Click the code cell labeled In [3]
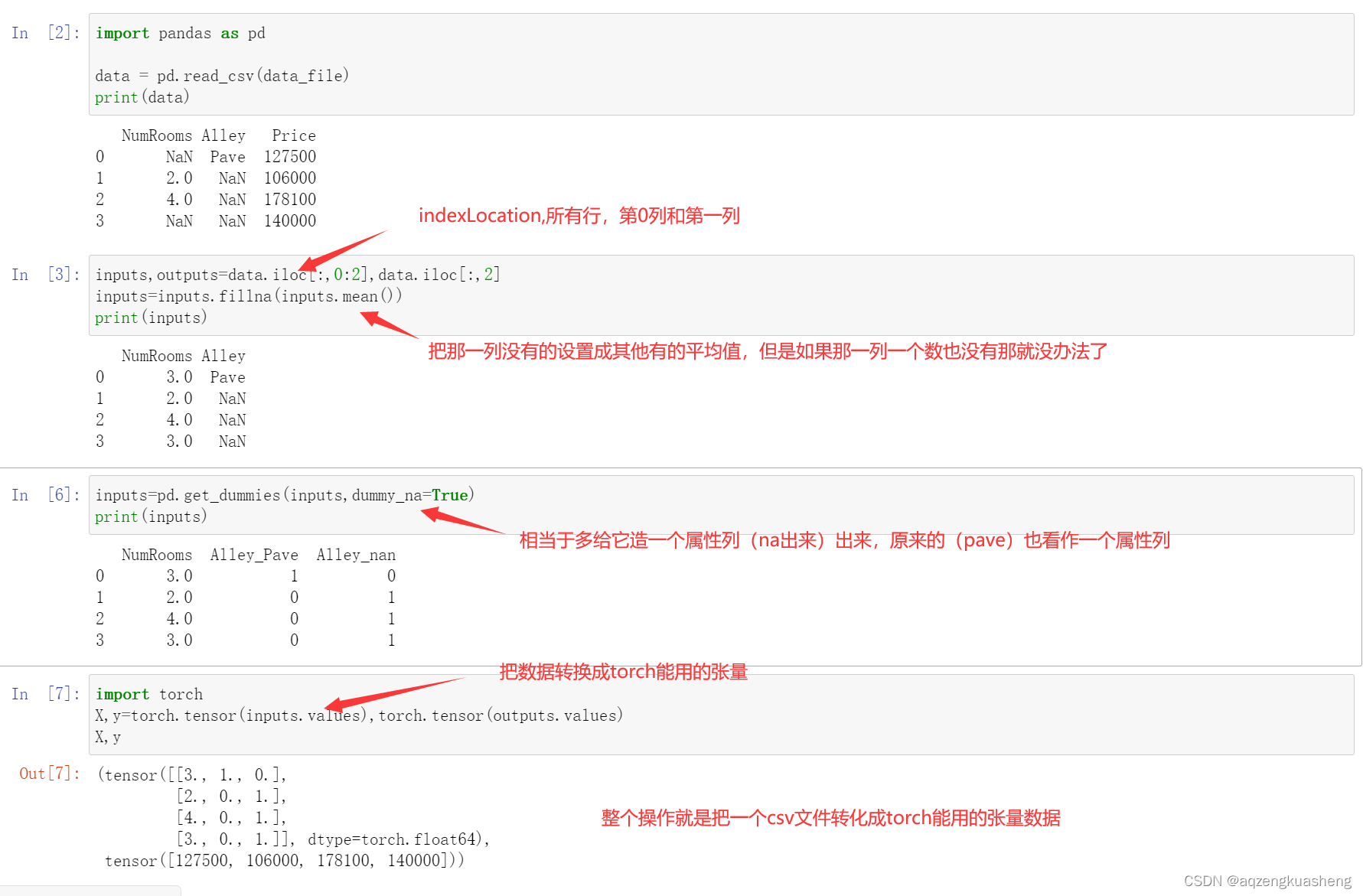The image size is (1363, 896). click(x=721, y=295)
